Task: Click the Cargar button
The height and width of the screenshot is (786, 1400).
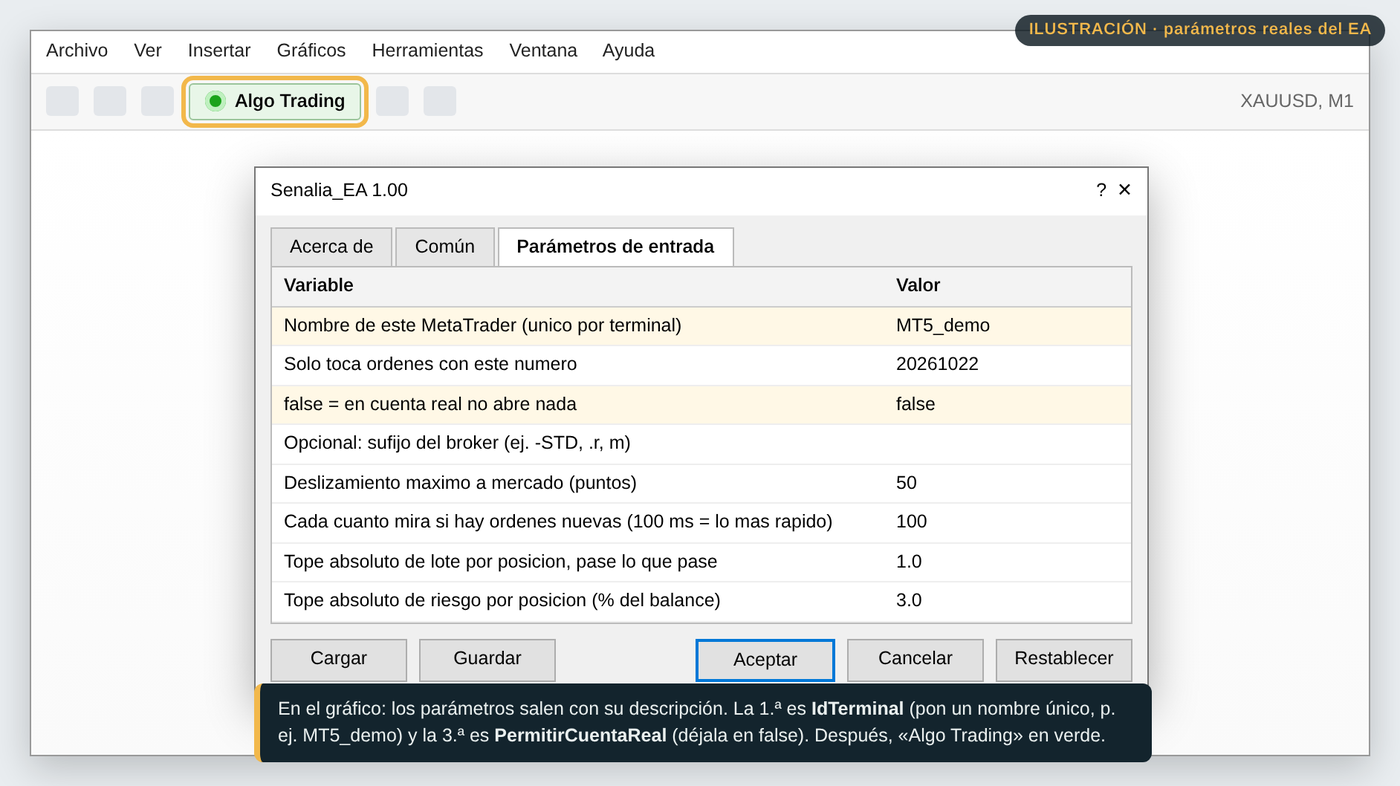Action: coord(339,659)
